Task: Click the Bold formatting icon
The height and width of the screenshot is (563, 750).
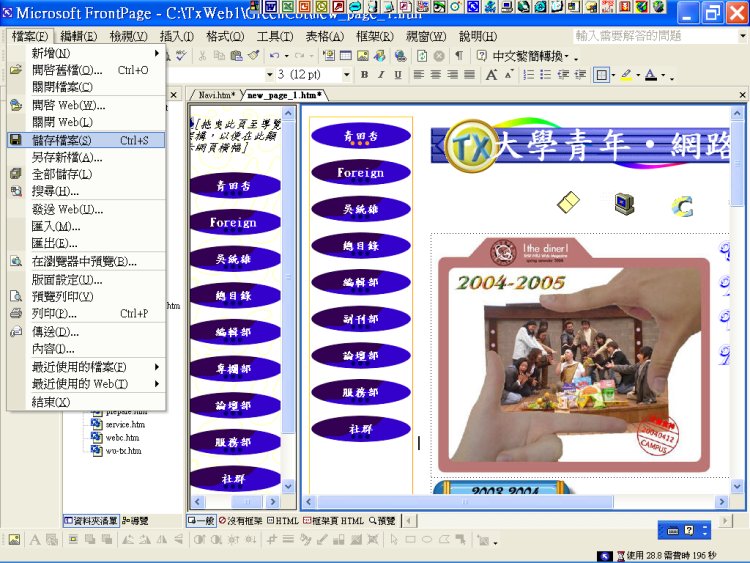Action: (x=365, y=75)
